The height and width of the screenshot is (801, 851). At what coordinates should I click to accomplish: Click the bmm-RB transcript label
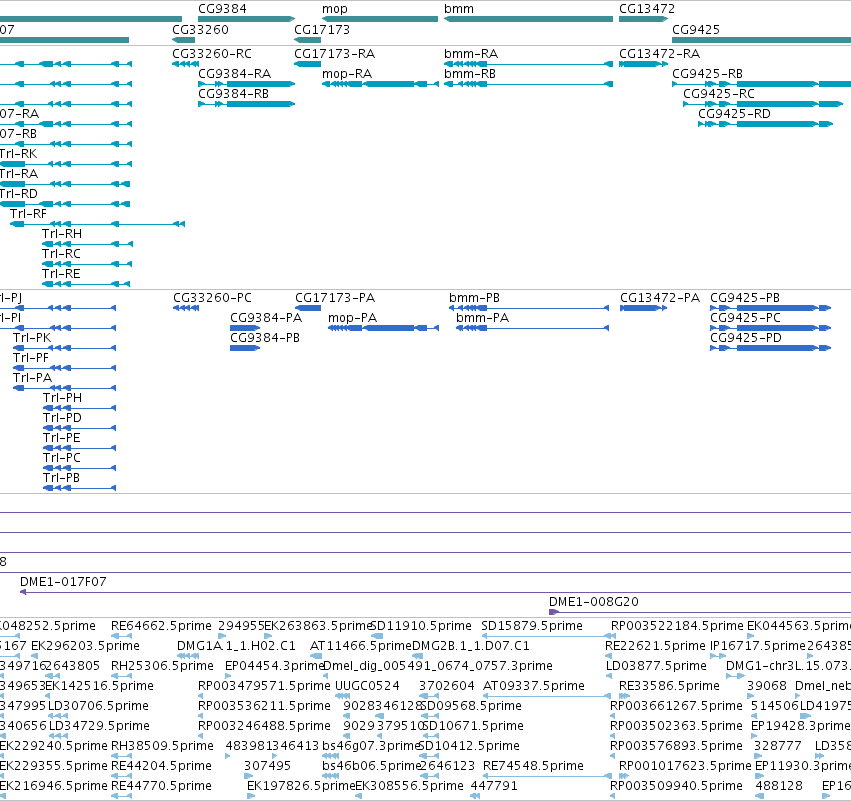pos(469,74)
